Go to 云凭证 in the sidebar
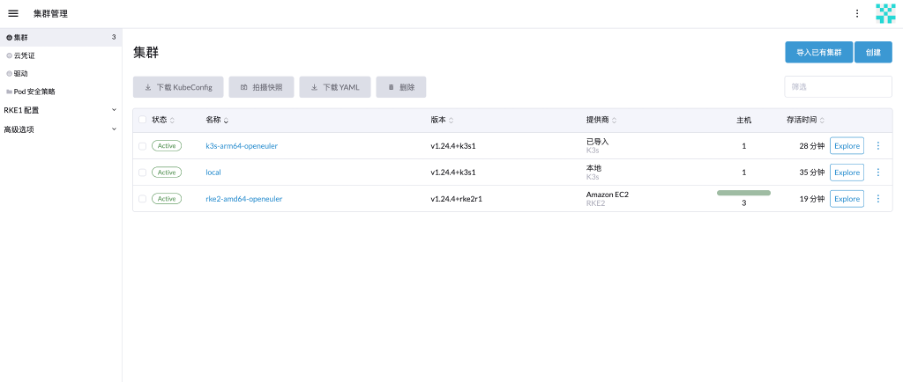Viewport: 904px width, 382px height. 61,55
